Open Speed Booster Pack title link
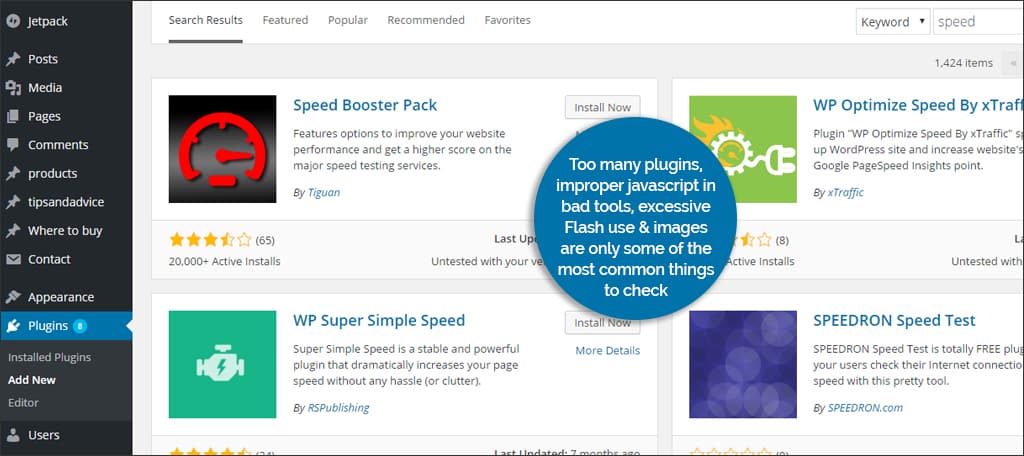This screenshot has height=456, width=1024. click(x=365, y=105)
